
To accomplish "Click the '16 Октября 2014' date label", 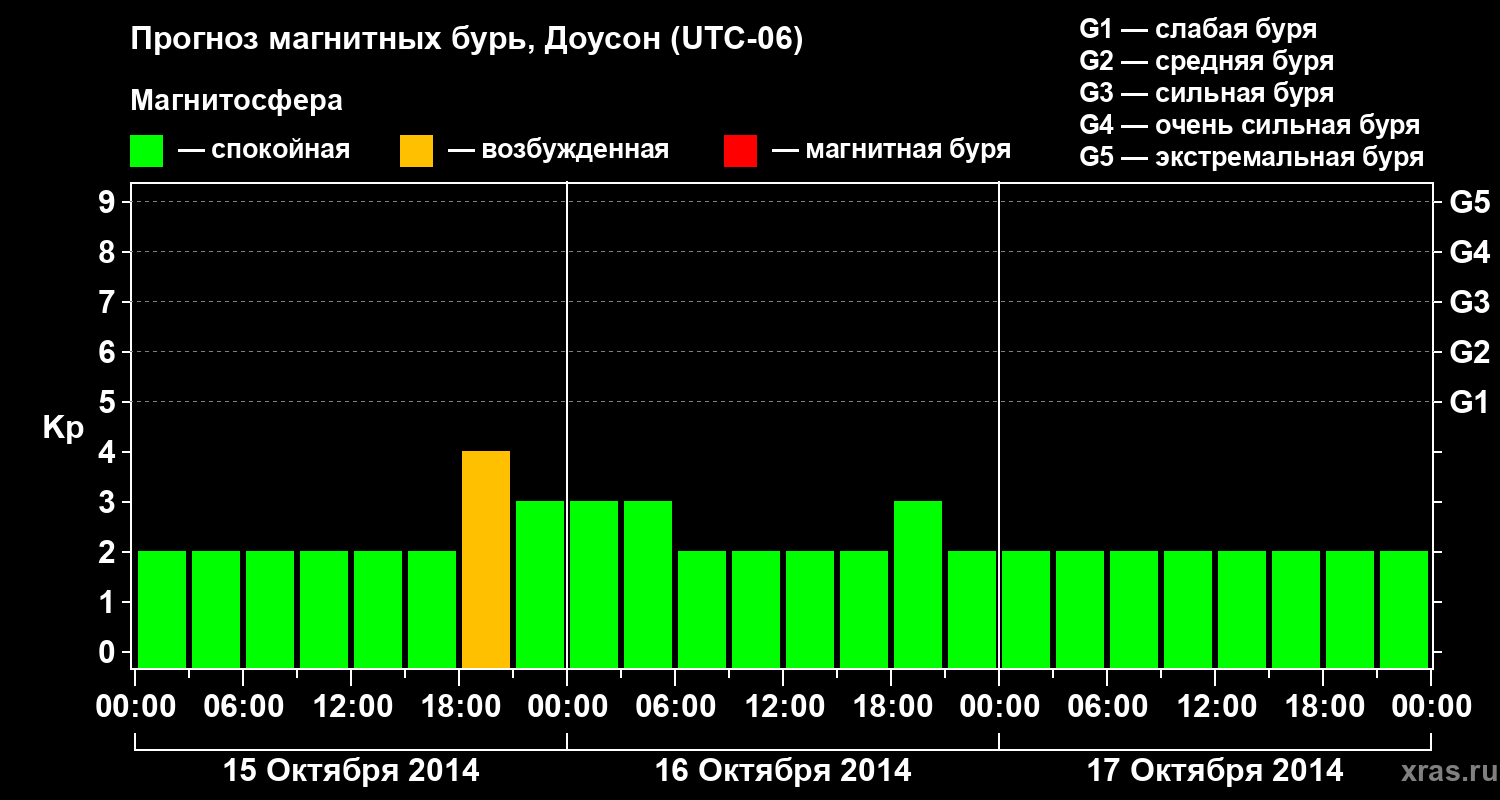I will [783, 771].
